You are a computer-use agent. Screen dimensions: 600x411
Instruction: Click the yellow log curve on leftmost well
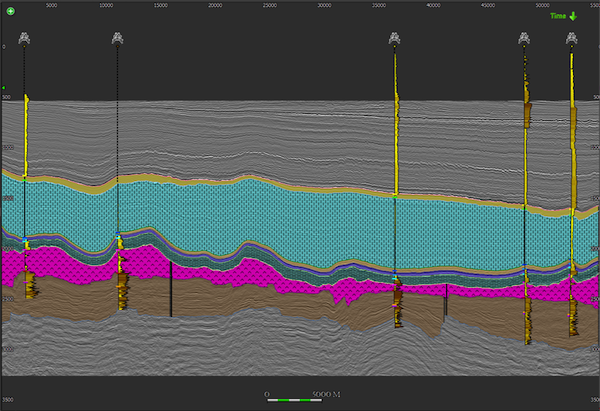26,134
